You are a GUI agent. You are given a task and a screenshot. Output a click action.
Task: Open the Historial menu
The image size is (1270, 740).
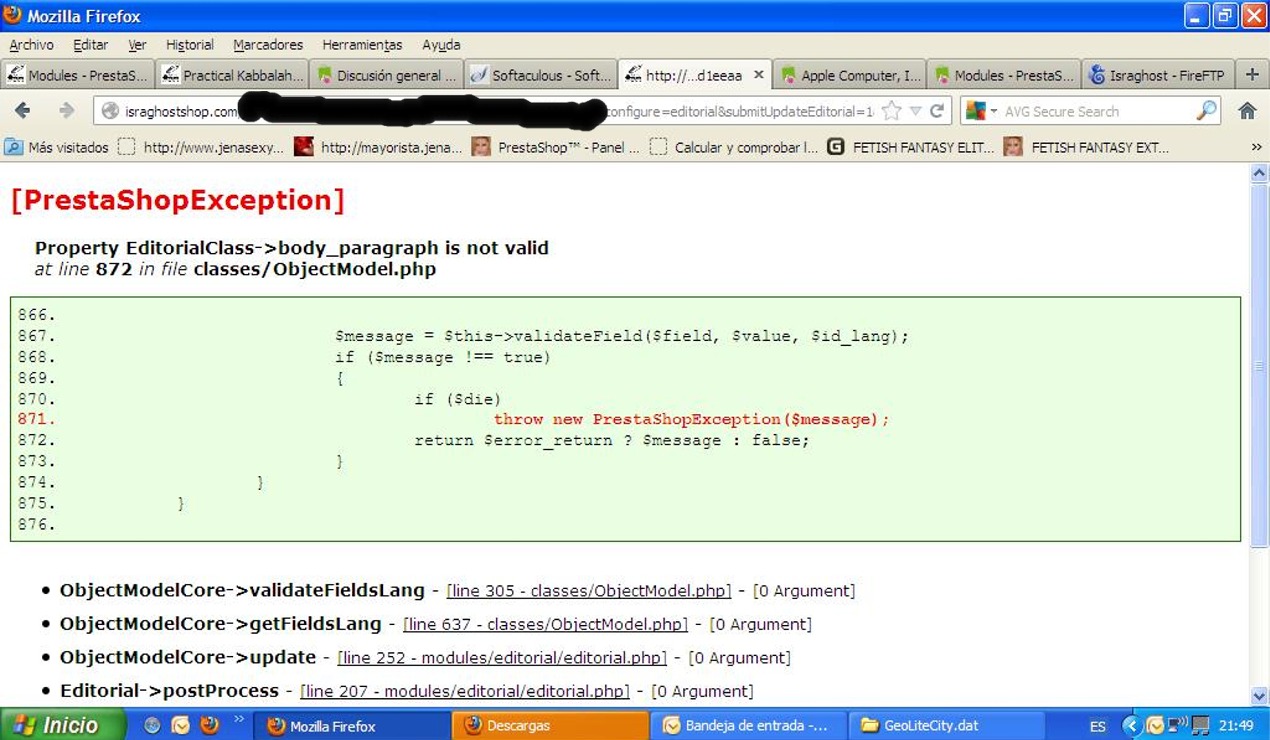tap(190, 45)
